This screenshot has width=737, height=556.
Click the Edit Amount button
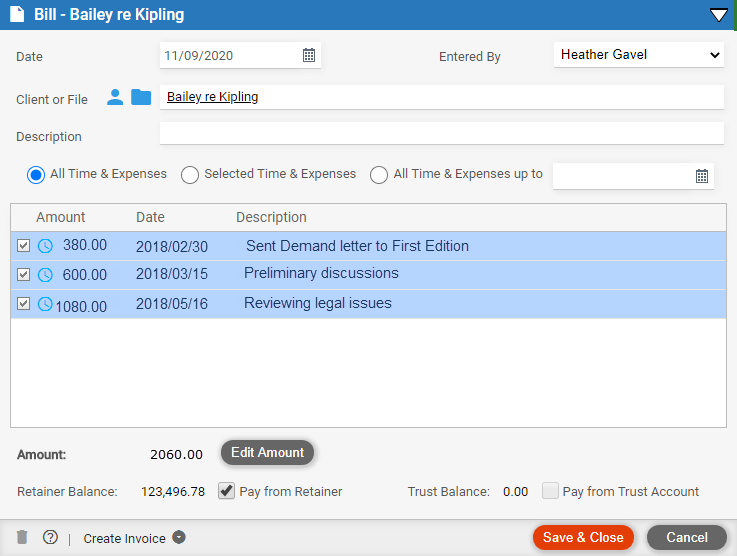(267, 453)
